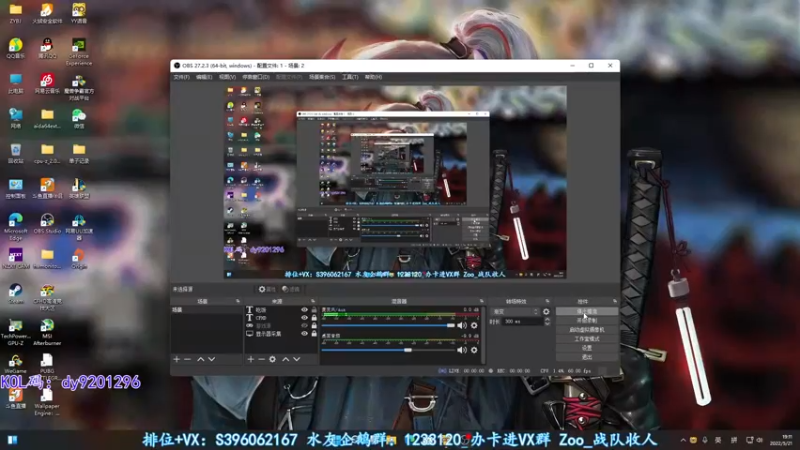Pop out the 控件 dock with its header icon
Viewport: 800px width, 450px height.
614,302
